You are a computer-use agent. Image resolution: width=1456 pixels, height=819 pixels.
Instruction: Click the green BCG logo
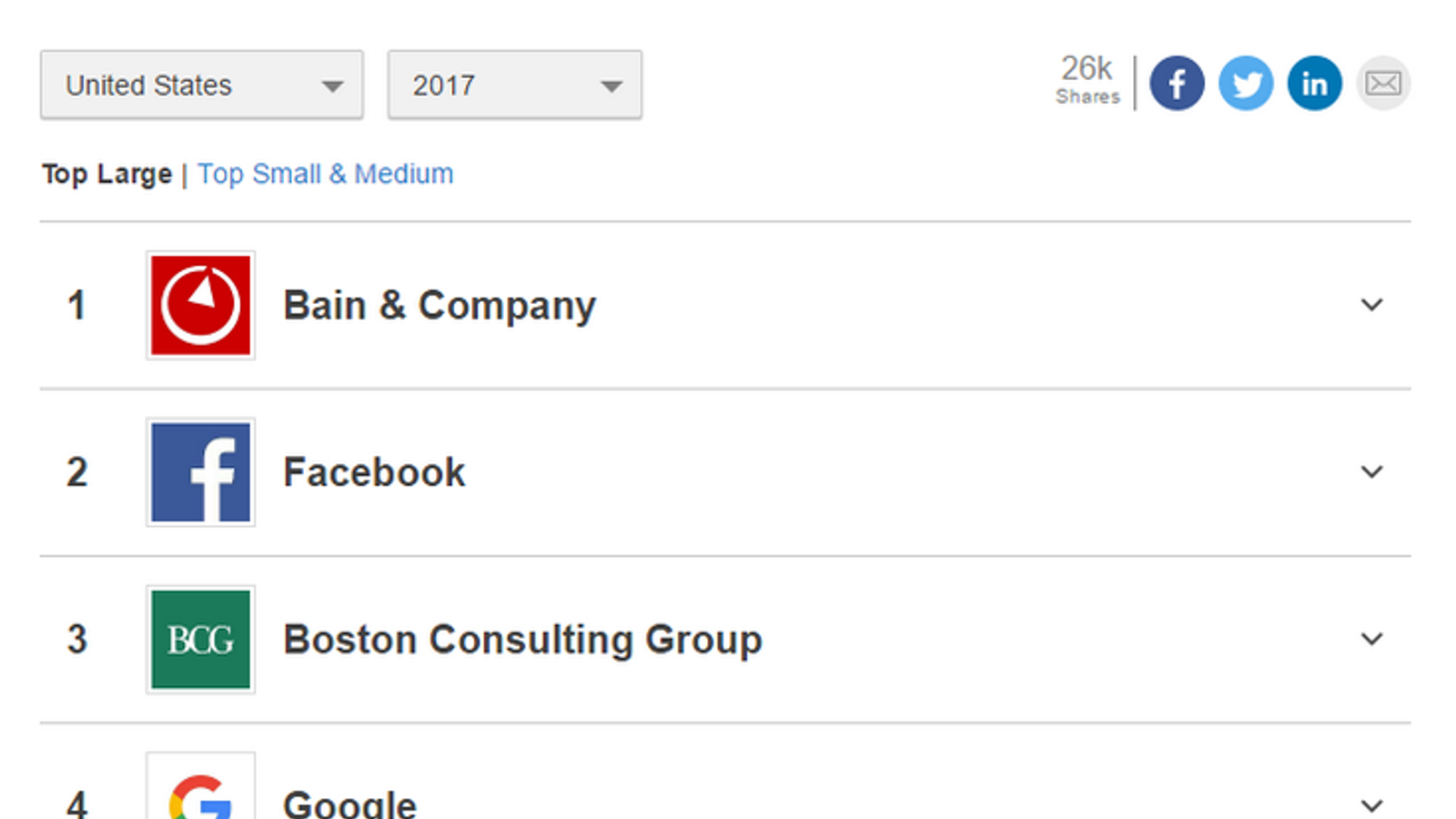coord(200,639)
